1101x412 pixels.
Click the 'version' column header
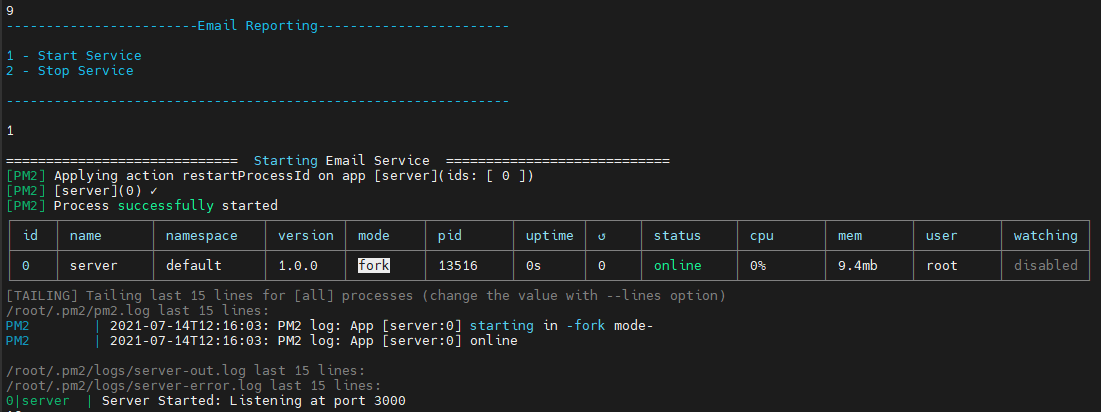coord(305,236)
